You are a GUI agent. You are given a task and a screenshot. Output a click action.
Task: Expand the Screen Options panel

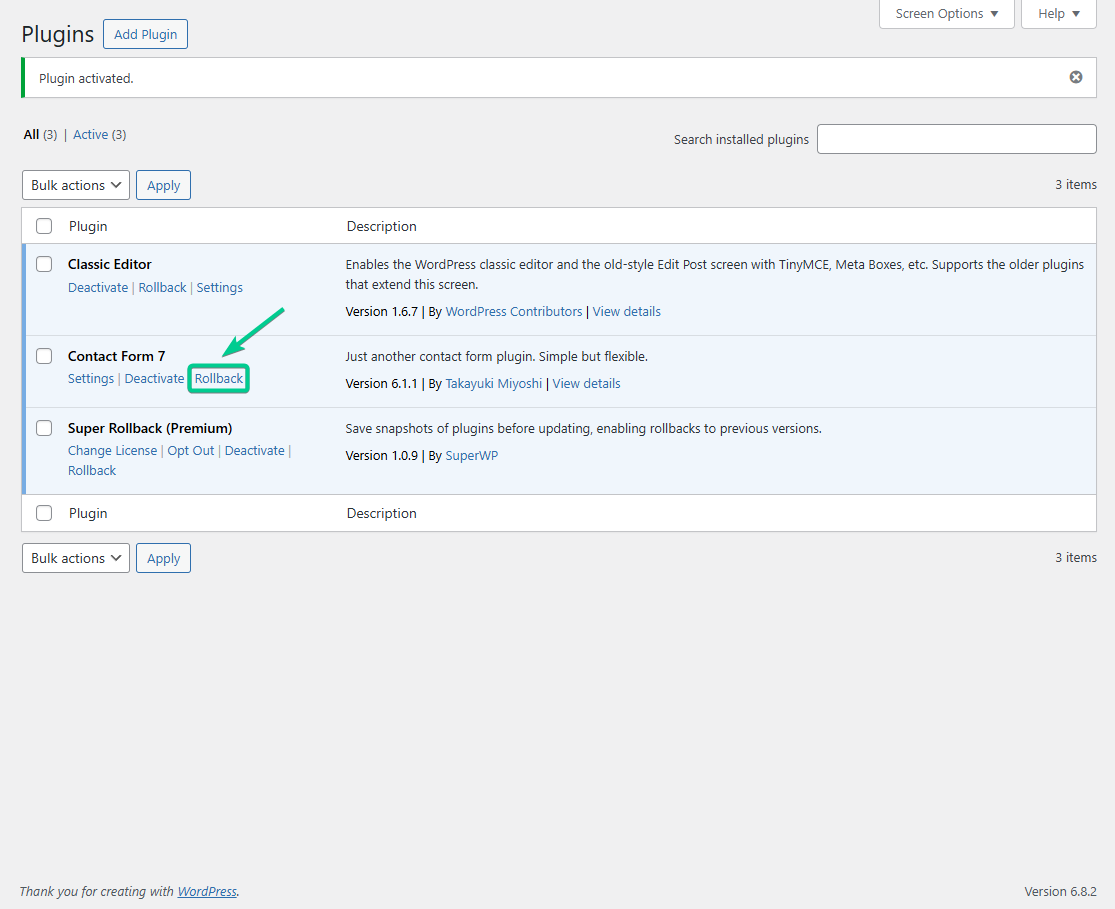click(946, 14)
